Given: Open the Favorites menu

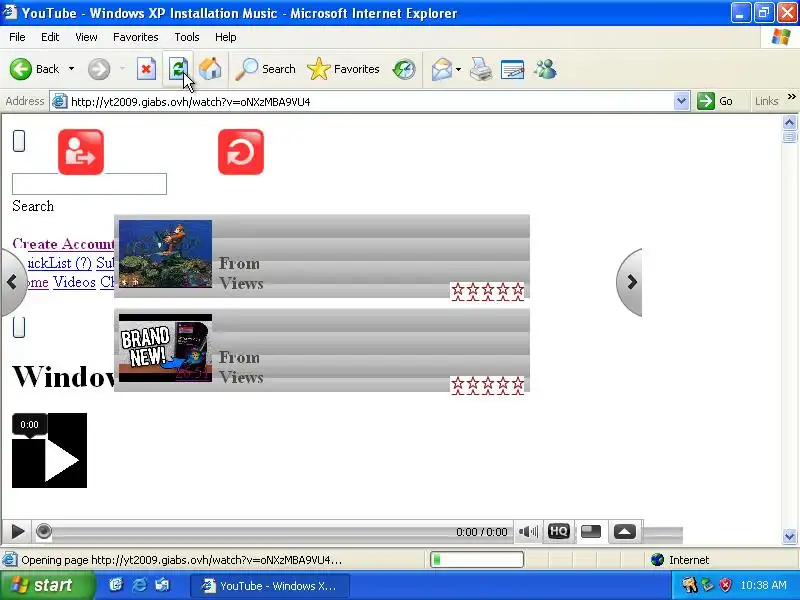Looking at the screenshot, I should [x=136, y=37].
